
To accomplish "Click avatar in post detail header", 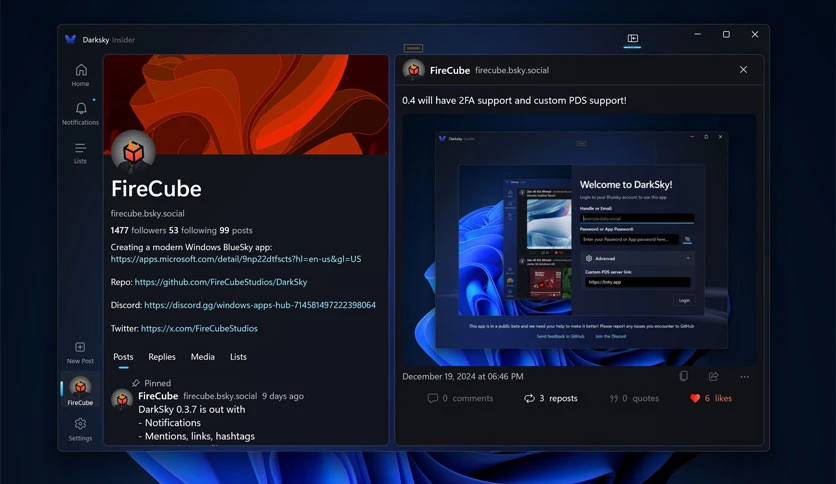I will click(414, 70).
